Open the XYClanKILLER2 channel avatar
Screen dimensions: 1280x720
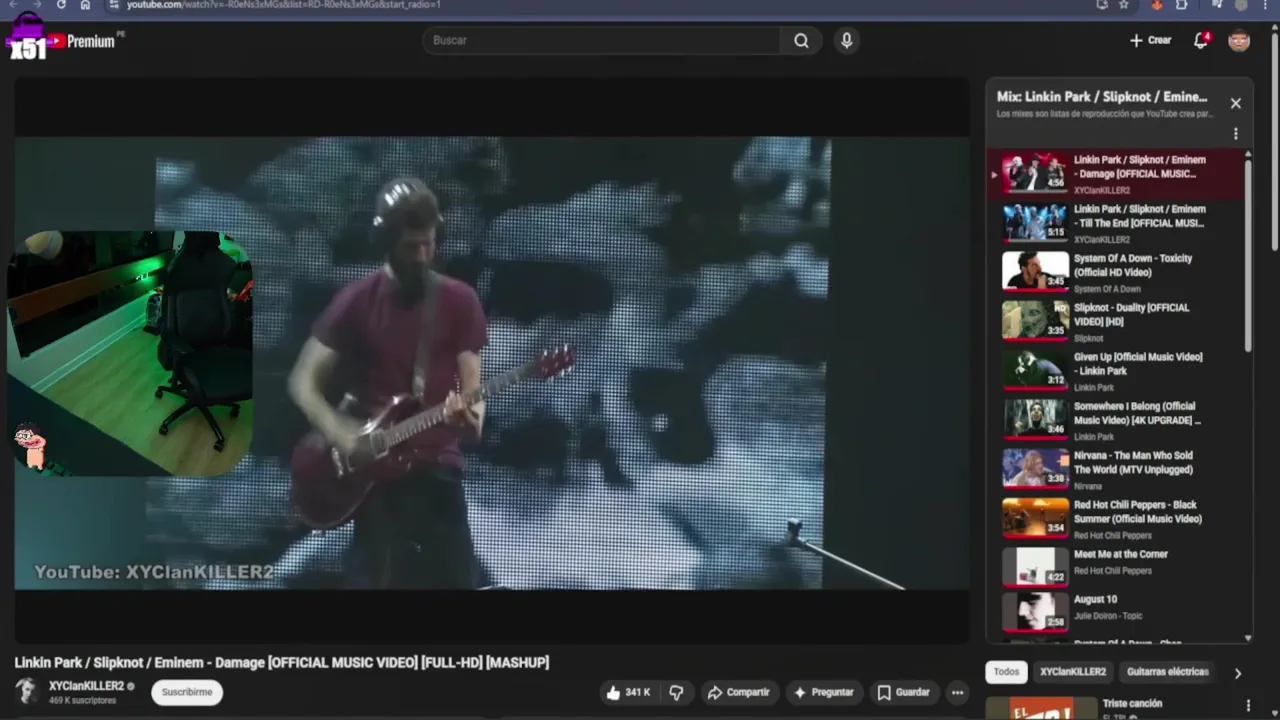[27, 691]
